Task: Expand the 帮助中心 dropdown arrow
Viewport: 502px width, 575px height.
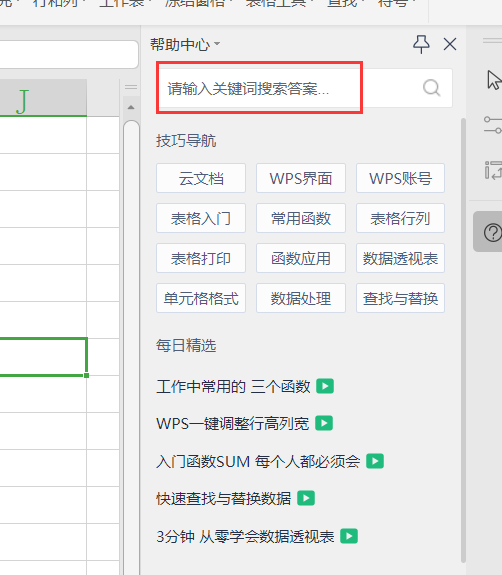Action: click(217, 44)
